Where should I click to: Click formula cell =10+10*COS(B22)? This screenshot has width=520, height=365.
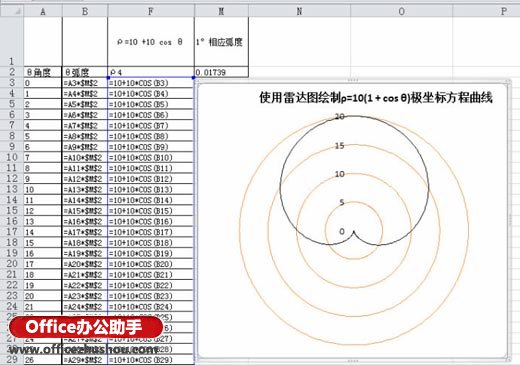[x=151, y=285]
